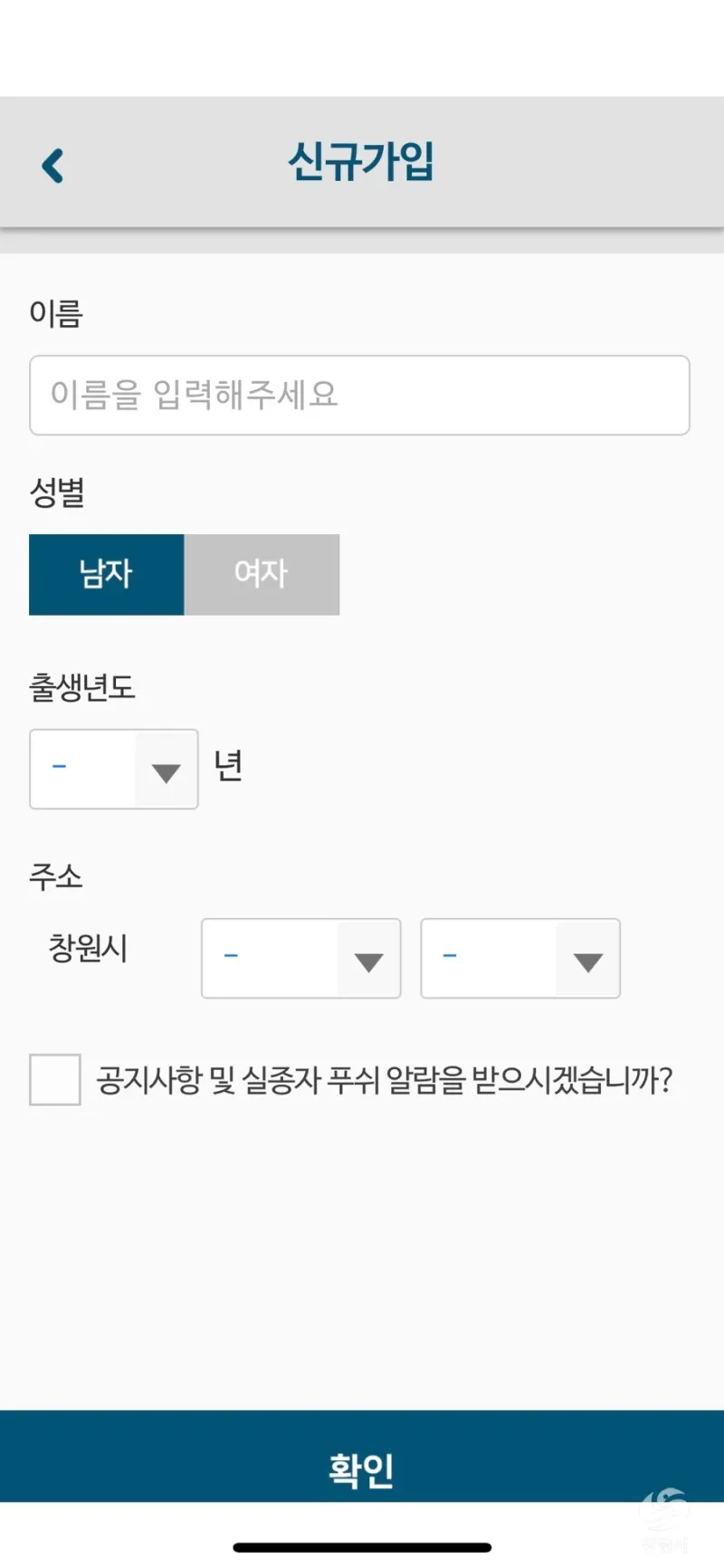
Task: Open the 출생년도 year dropdown
Action: click(114, 769)
